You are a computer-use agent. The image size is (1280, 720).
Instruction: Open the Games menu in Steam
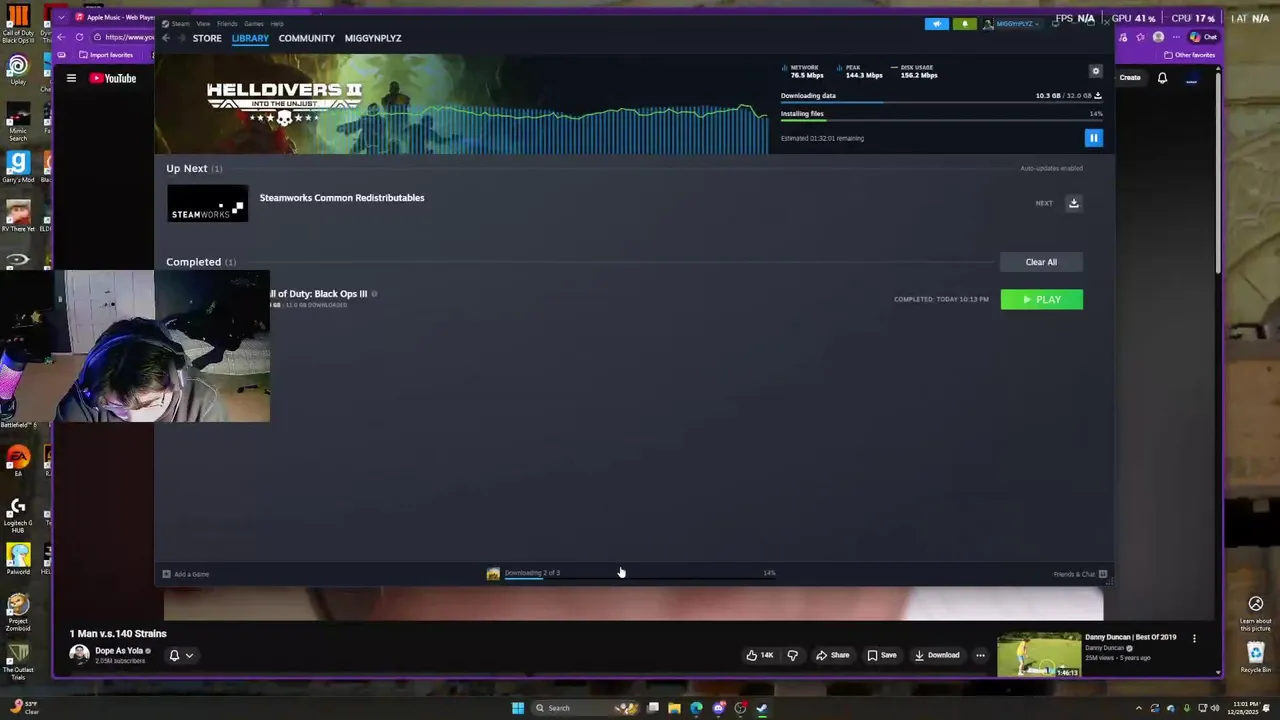254,23
